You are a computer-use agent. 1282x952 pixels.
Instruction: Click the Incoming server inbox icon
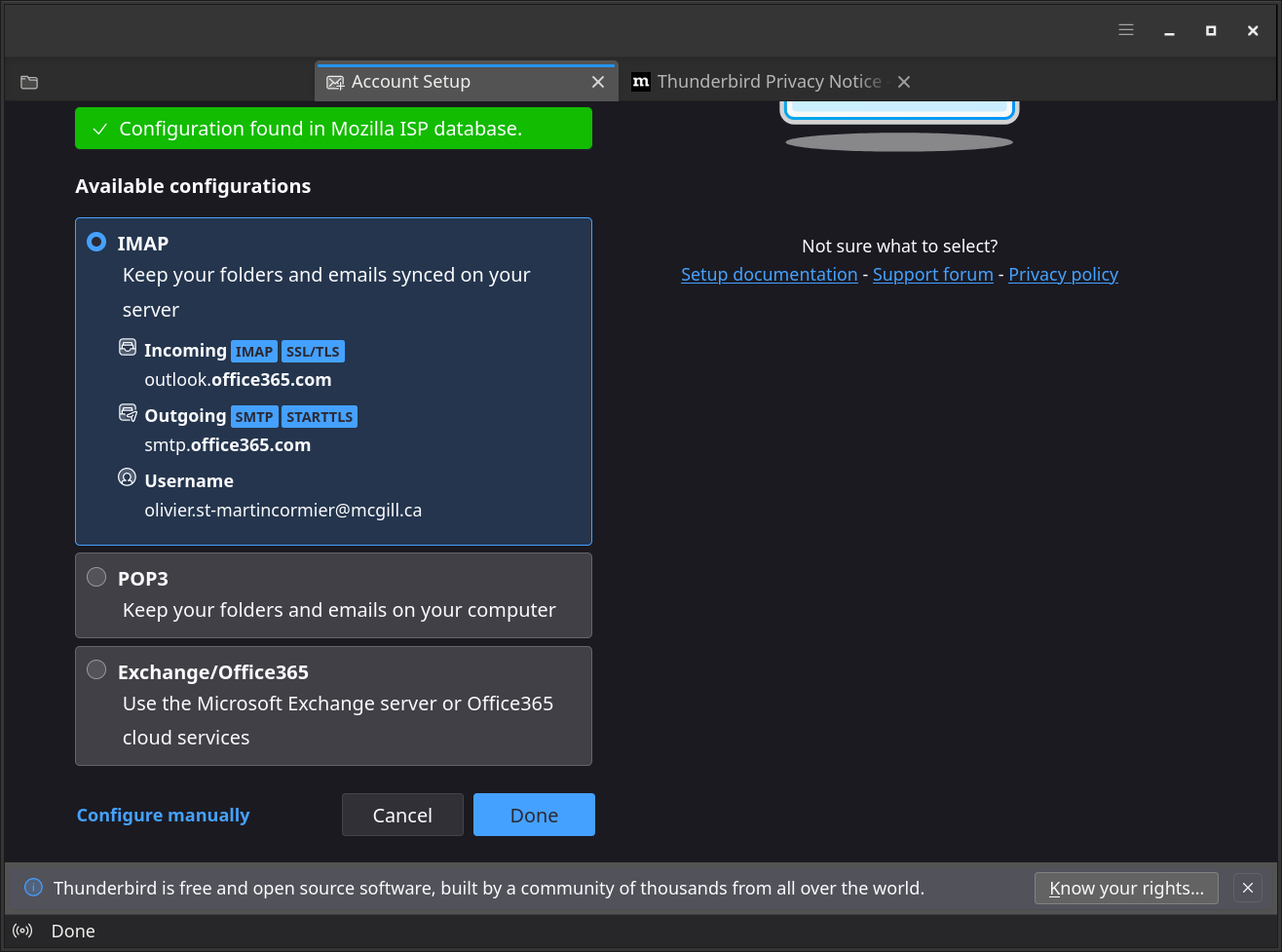click(x=128, y=347)
